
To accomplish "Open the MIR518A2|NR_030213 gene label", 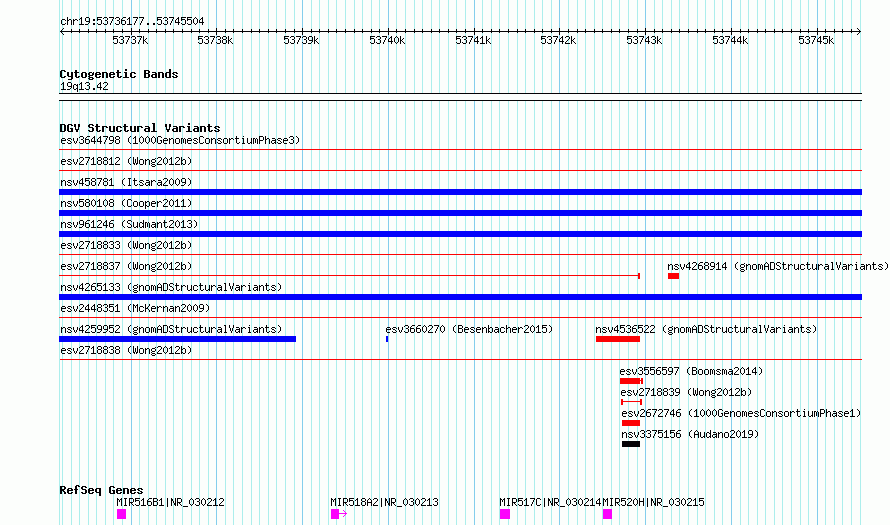I will 384,502.
